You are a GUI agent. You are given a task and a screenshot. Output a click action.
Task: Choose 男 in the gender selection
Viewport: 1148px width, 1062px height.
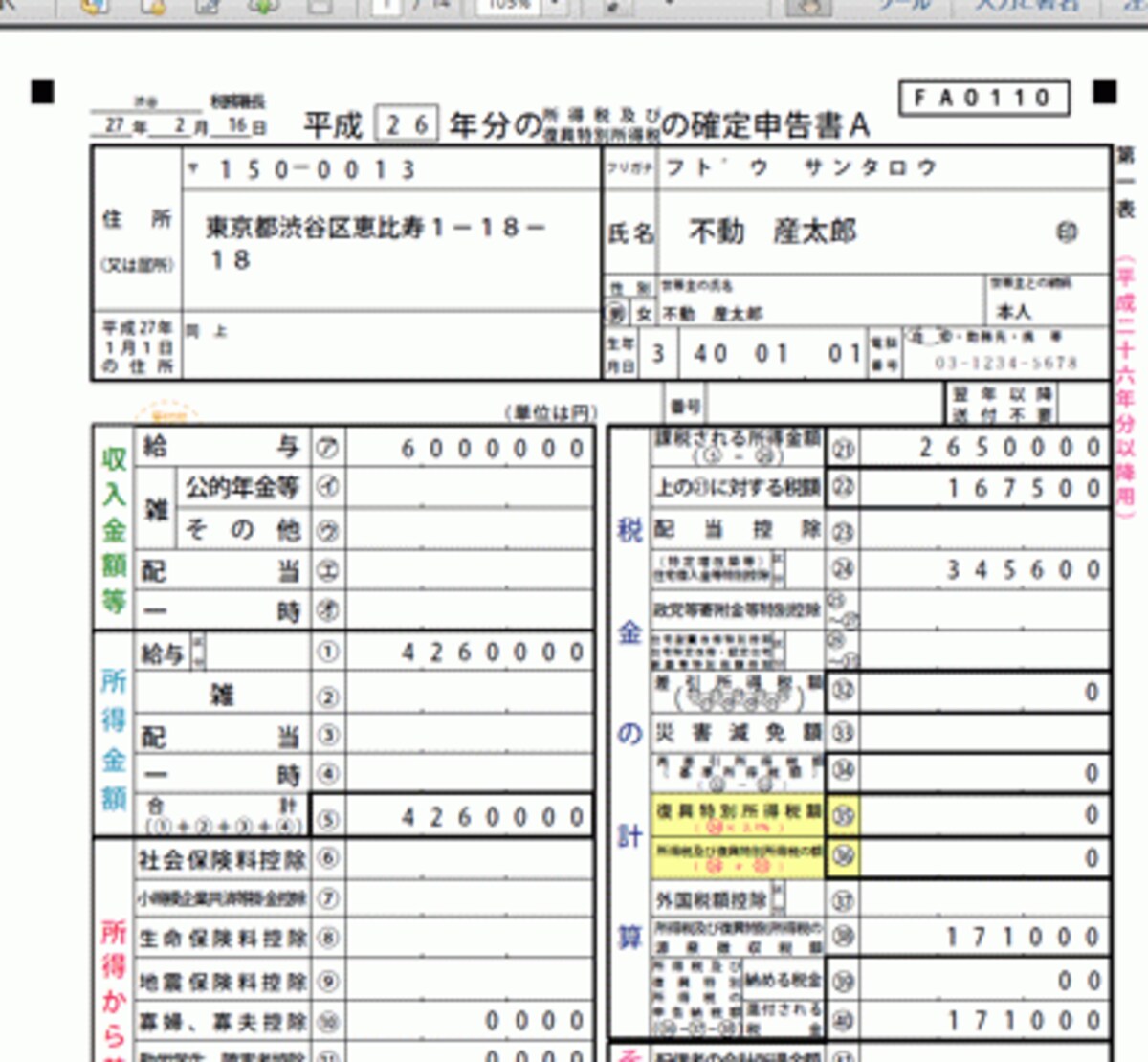point(617,313)
